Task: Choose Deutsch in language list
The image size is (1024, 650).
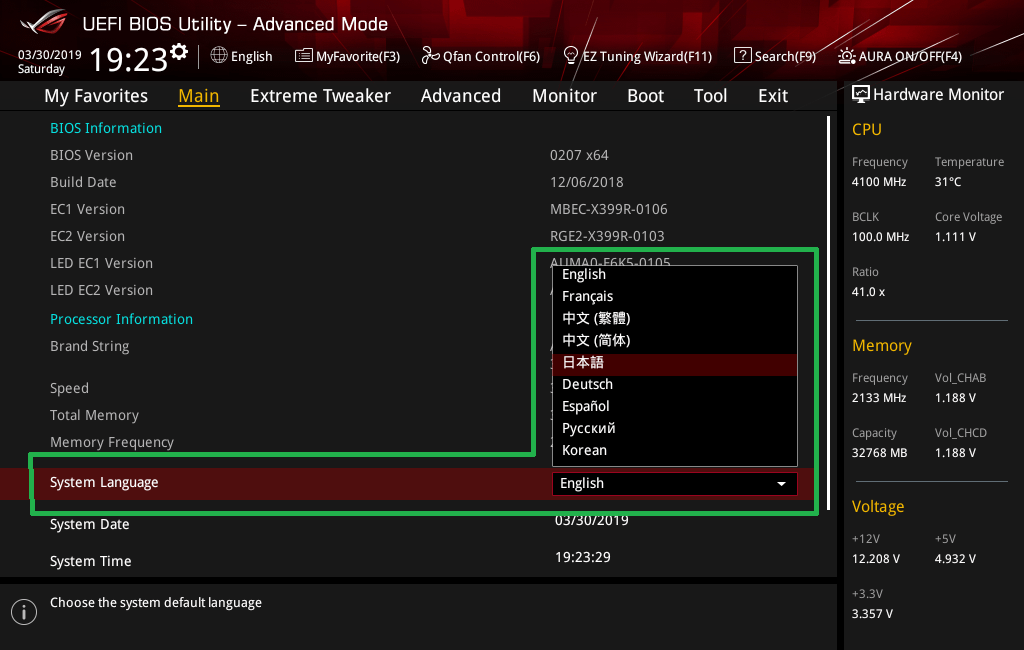Action: tap(675, 384)
